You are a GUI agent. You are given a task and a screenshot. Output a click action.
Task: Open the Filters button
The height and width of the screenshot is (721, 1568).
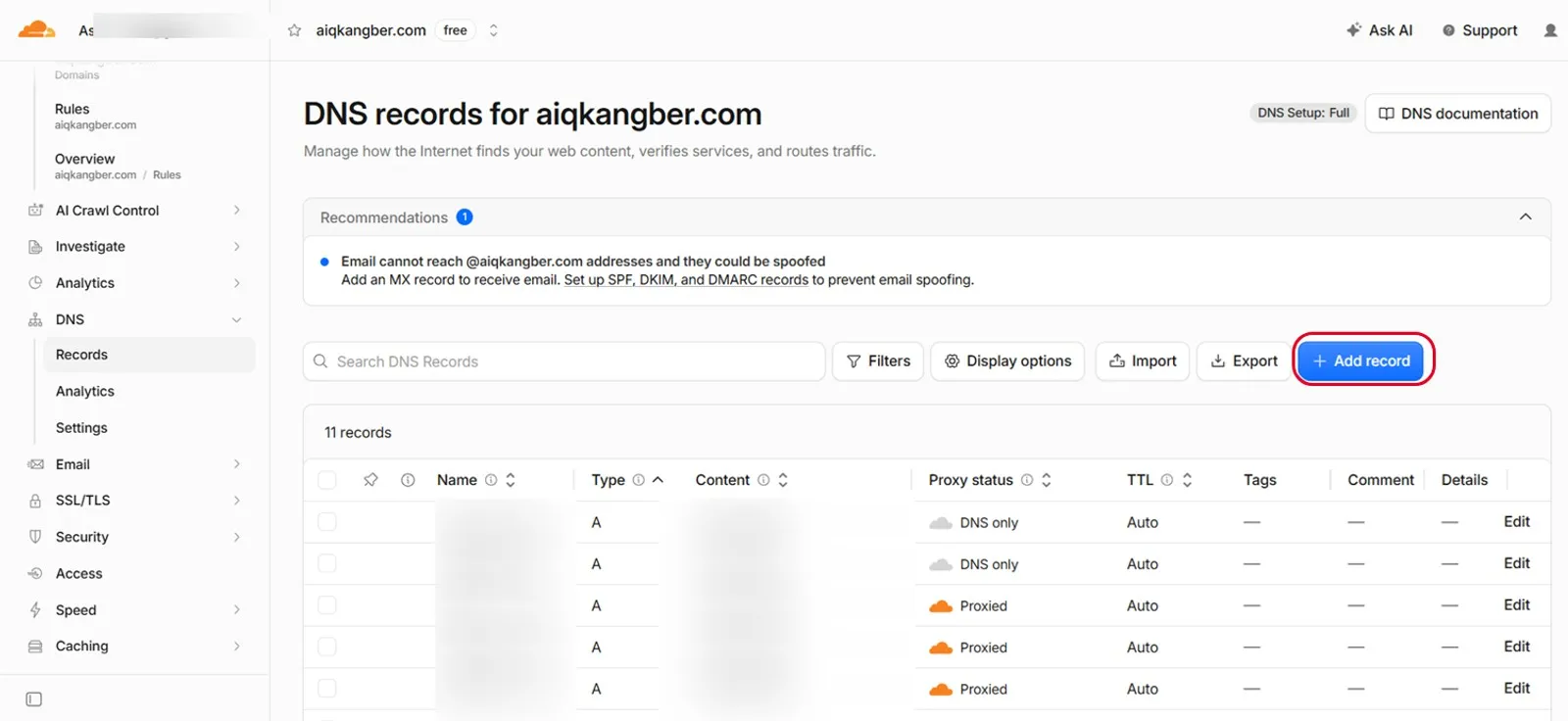pos(878,361)
